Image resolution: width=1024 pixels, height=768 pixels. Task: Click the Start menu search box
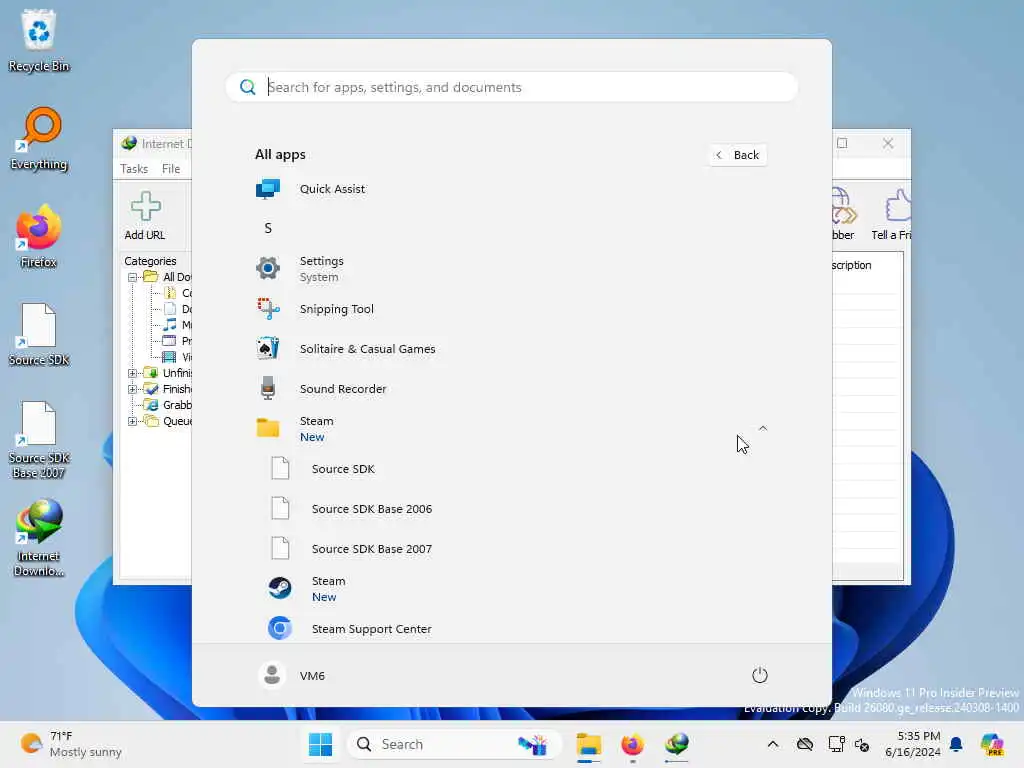[511, 87]
